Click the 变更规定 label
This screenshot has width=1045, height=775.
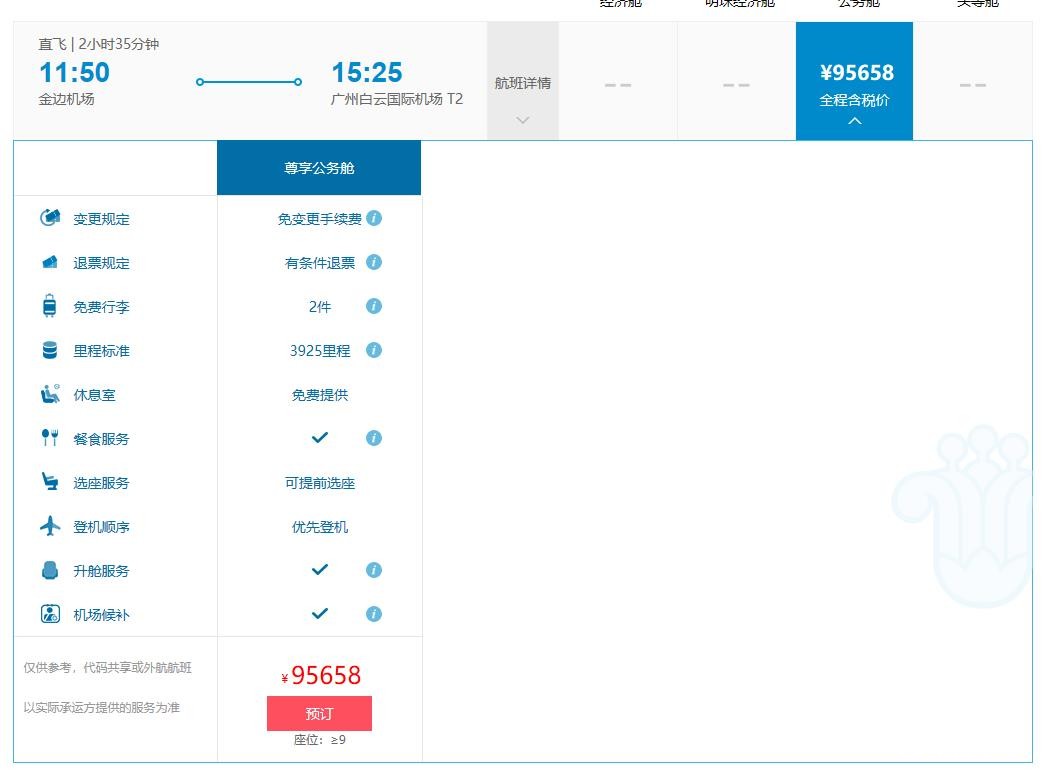pos(101,219)
